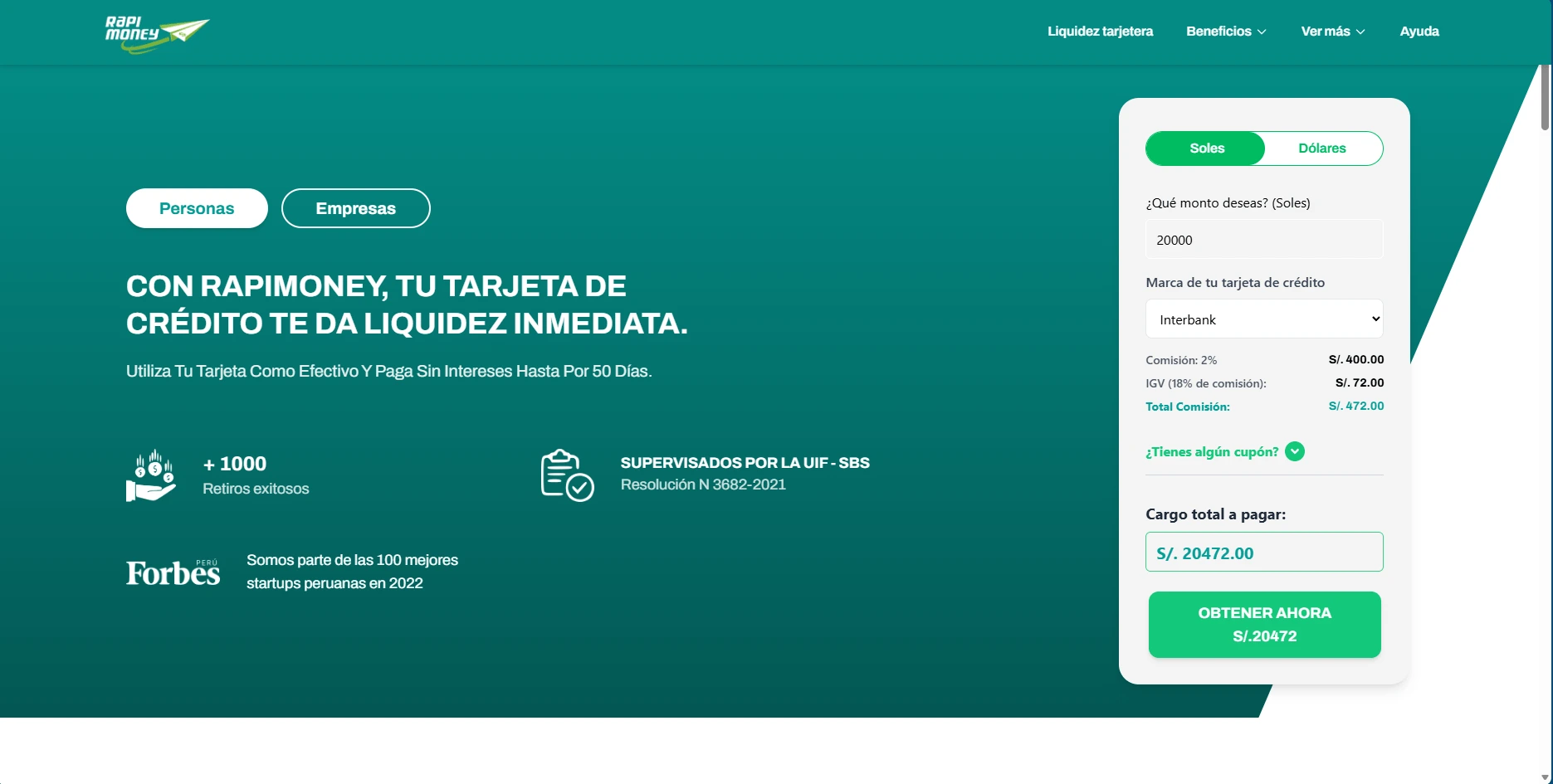Click the 'Cargo total a pagar' amount box

coord(1263,552)
